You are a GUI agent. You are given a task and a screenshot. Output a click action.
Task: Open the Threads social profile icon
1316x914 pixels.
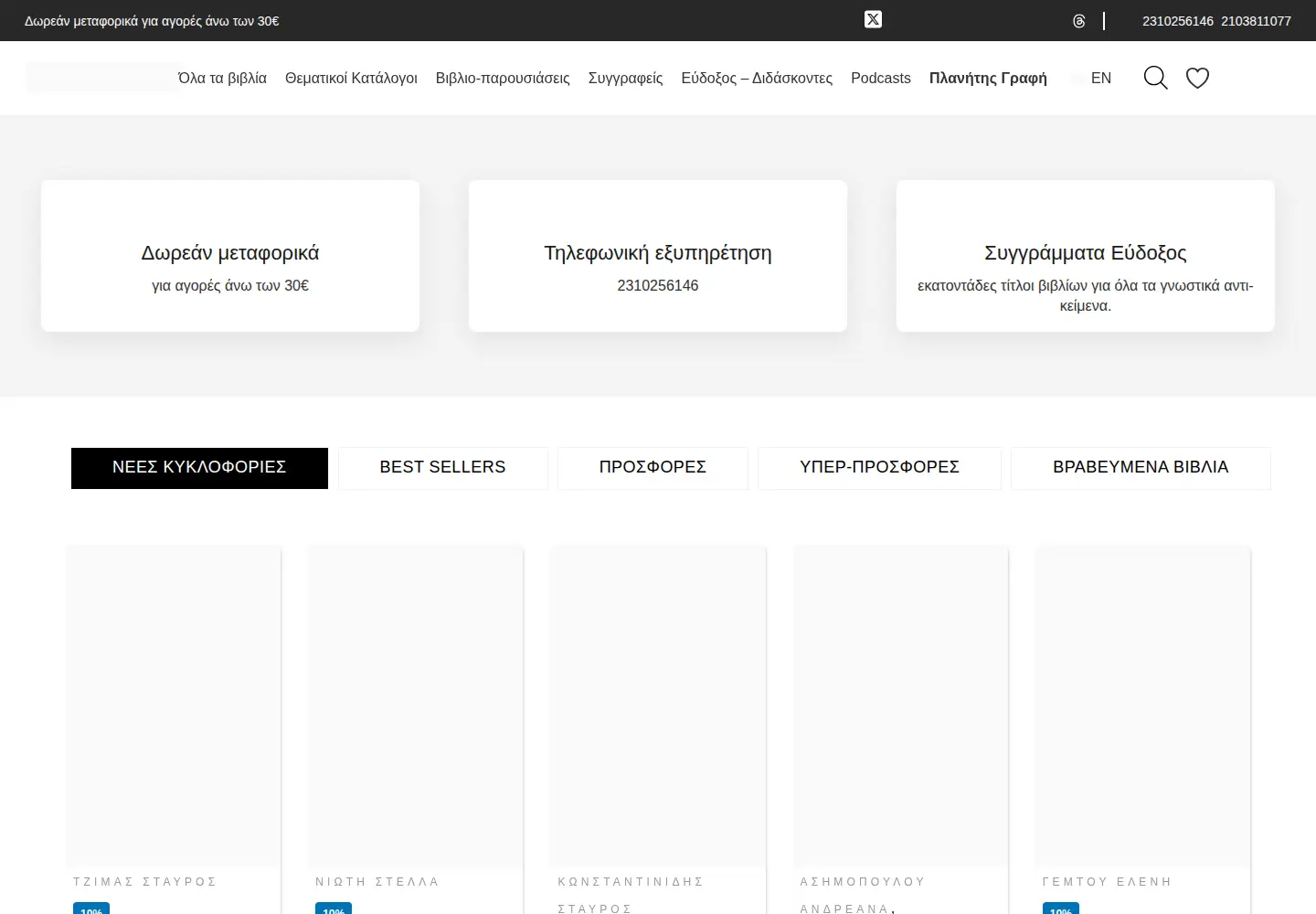tap(1079, 21)
